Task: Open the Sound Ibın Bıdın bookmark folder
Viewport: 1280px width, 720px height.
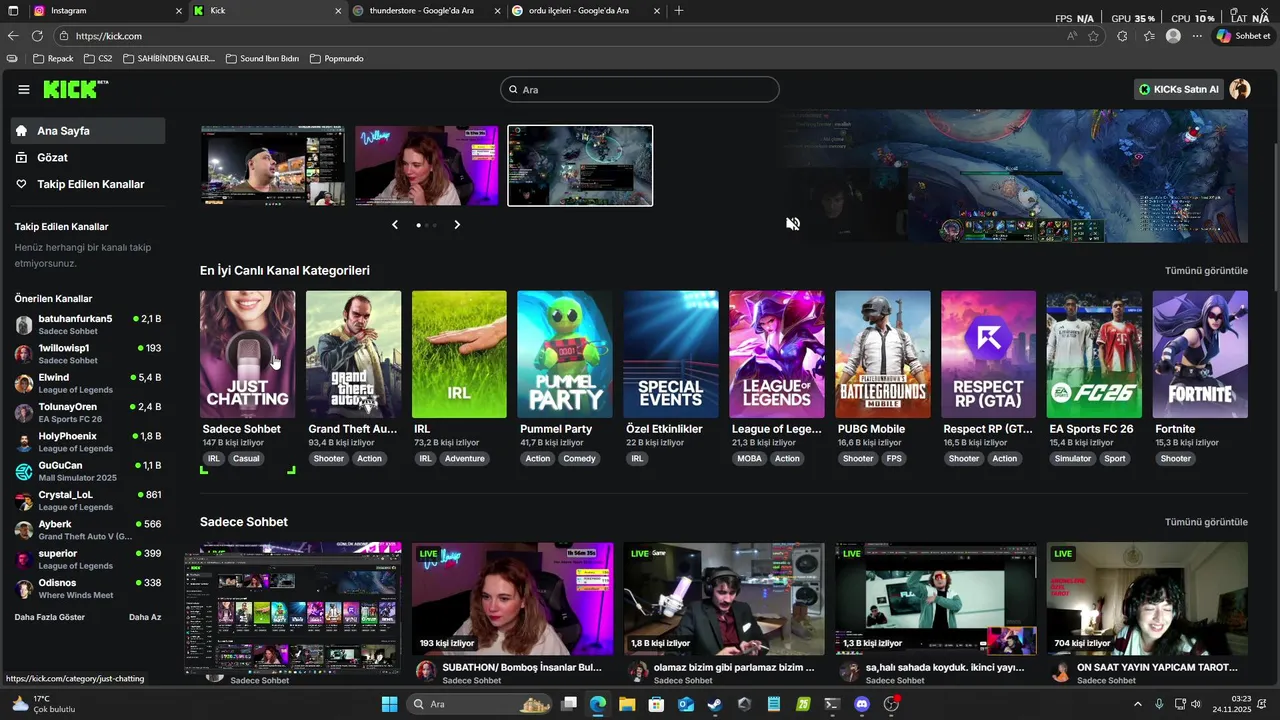Action: (262, 59)
